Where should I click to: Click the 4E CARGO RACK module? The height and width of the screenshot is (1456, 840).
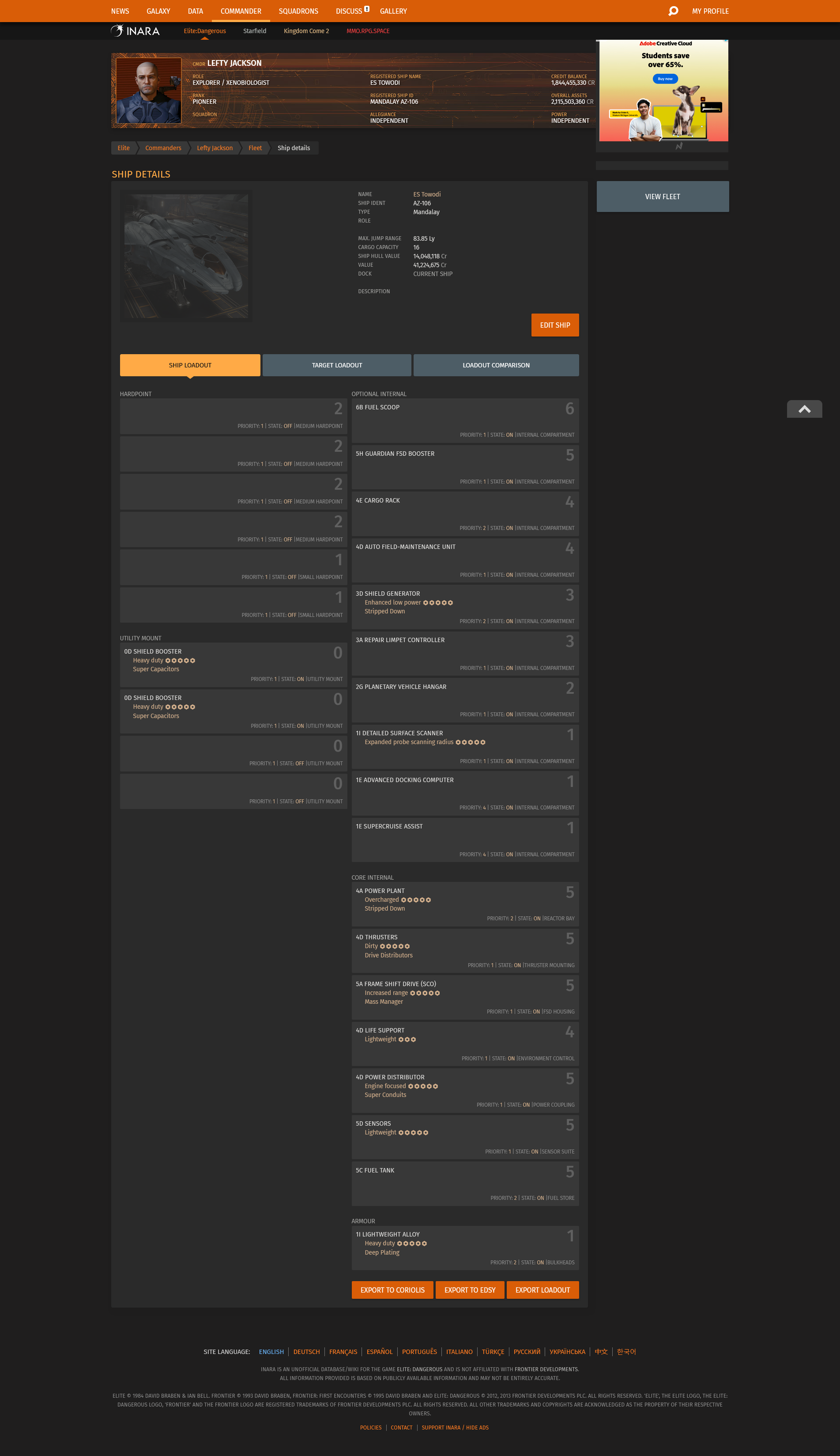point(465,514)
